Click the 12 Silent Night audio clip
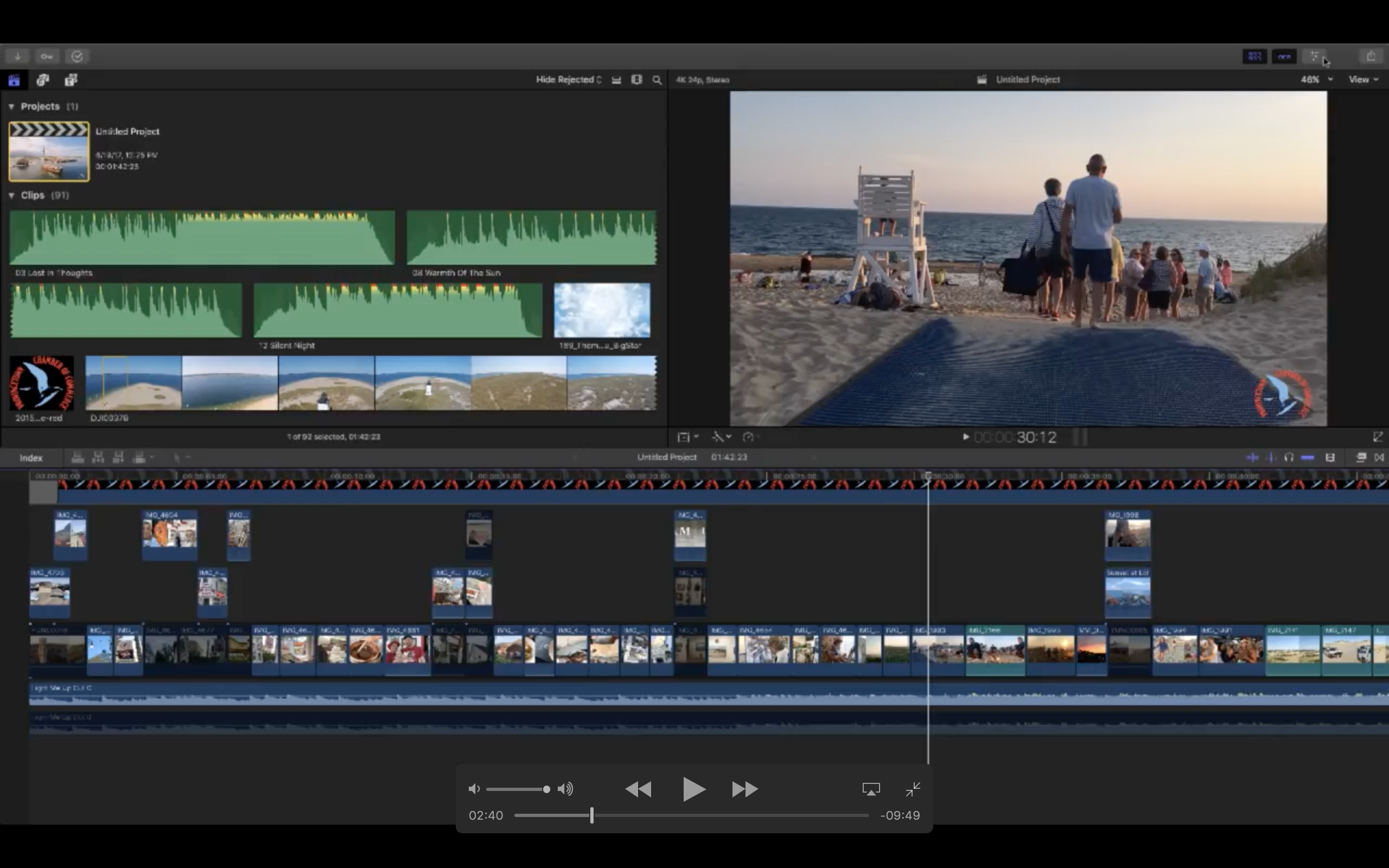The width and height of the screenshot is (1389, 868). [x=398, y=310]
